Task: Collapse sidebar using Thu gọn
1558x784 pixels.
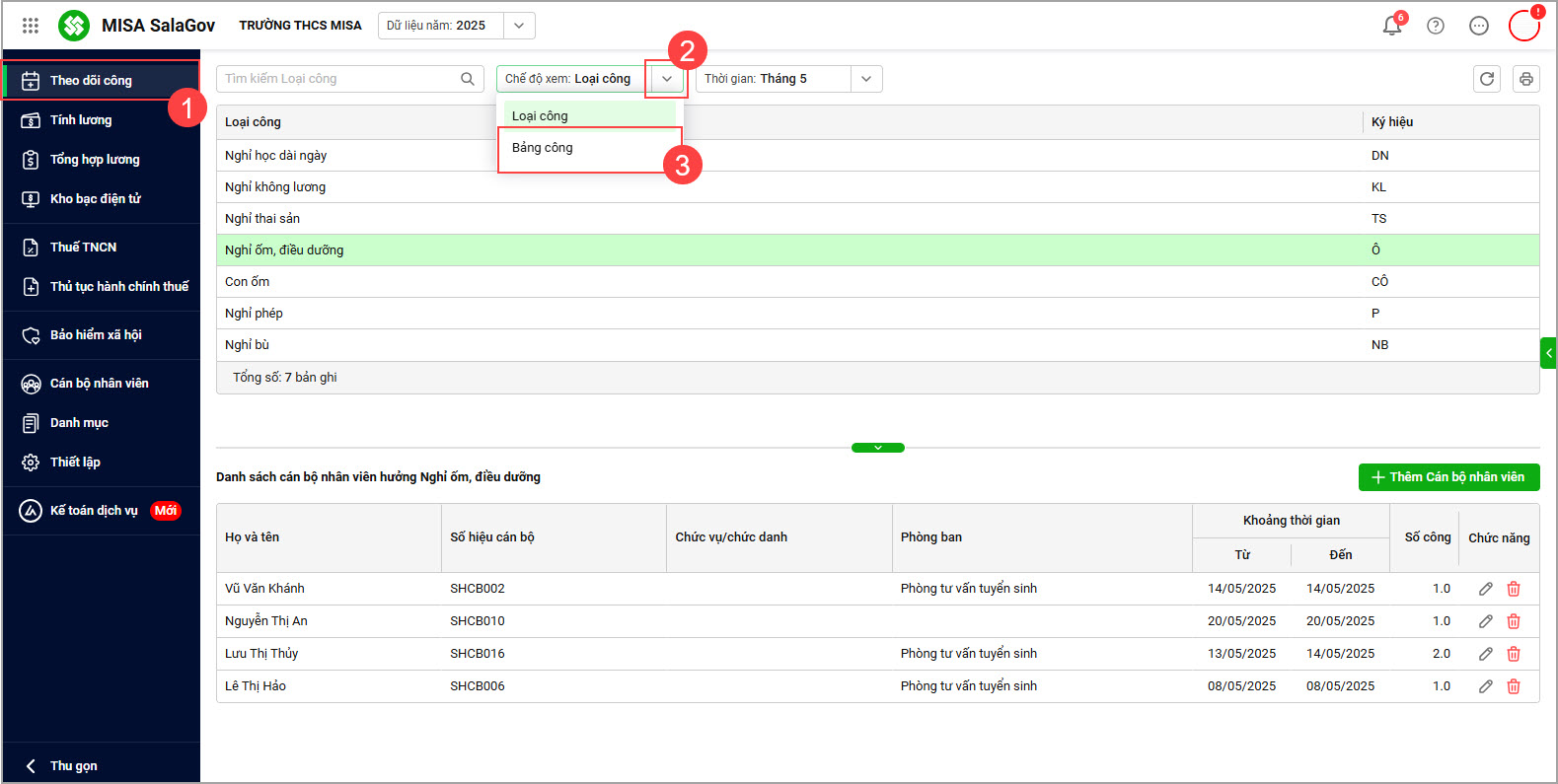Action: click(73, 766)
